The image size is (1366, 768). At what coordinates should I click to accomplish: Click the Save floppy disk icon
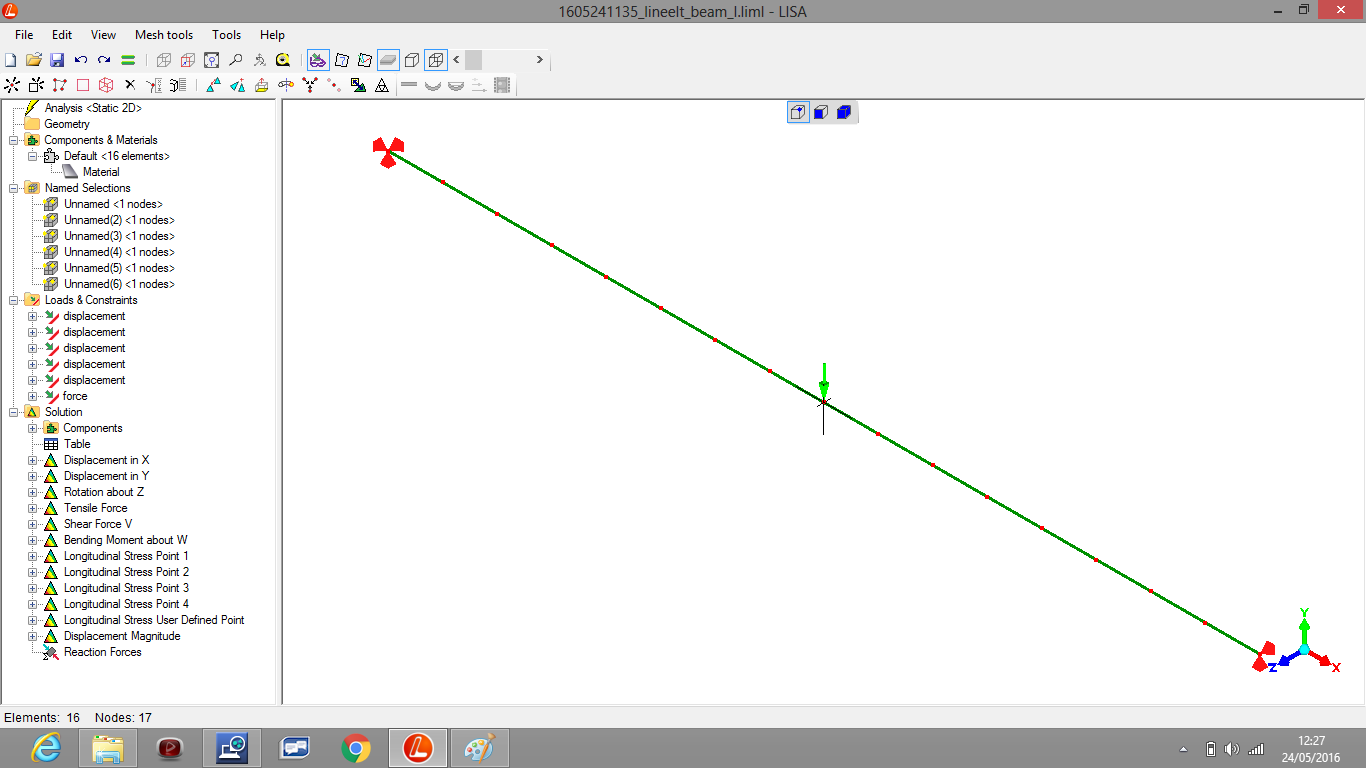(x=57, y=60)
